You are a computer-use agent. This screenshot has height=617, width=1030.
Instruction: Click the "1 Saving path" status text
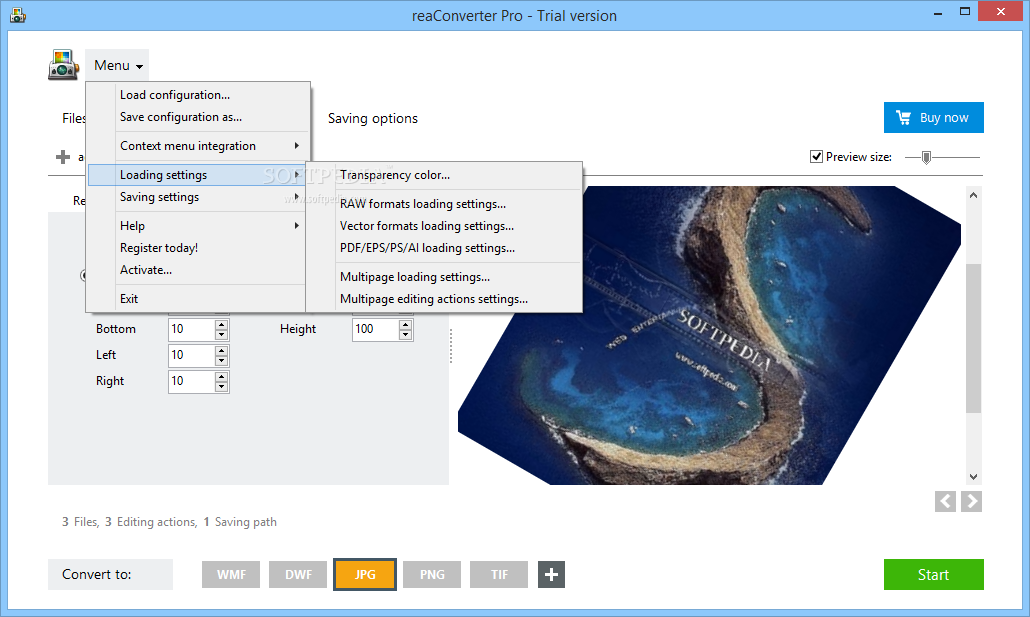(x=240, y=522)
